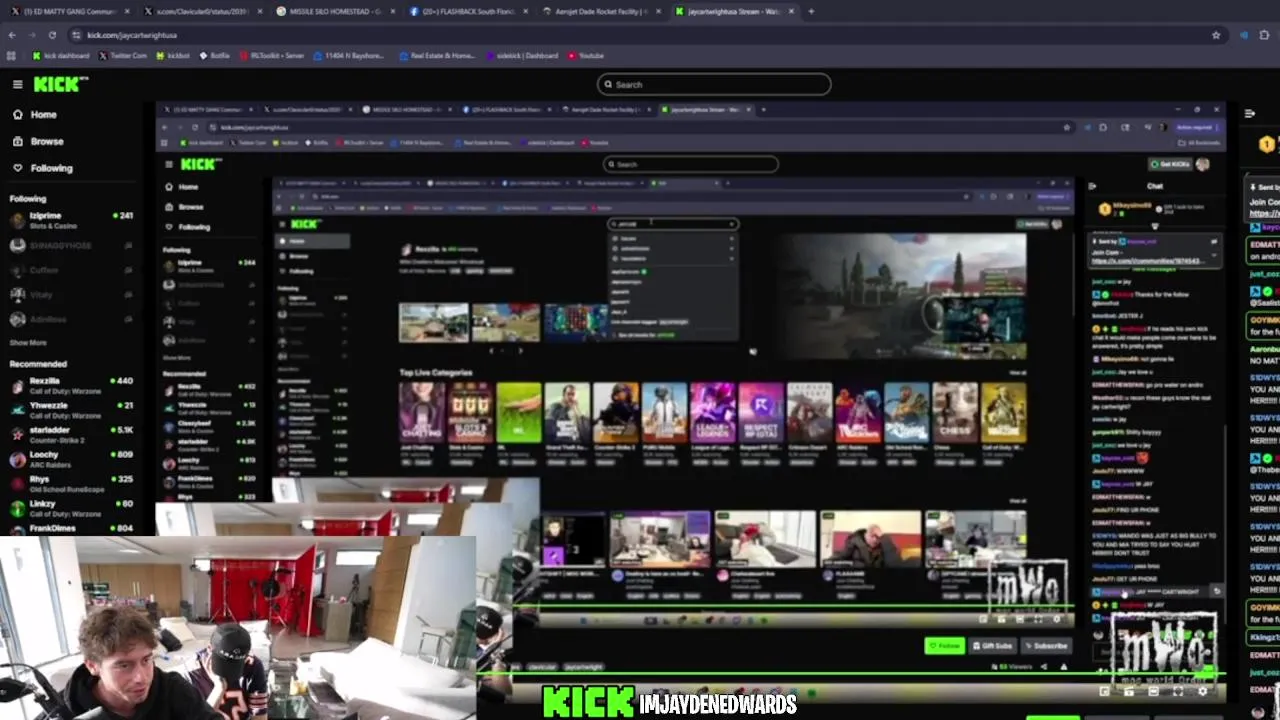Open the IRLToolkit Server bookmark

(272, 56)
